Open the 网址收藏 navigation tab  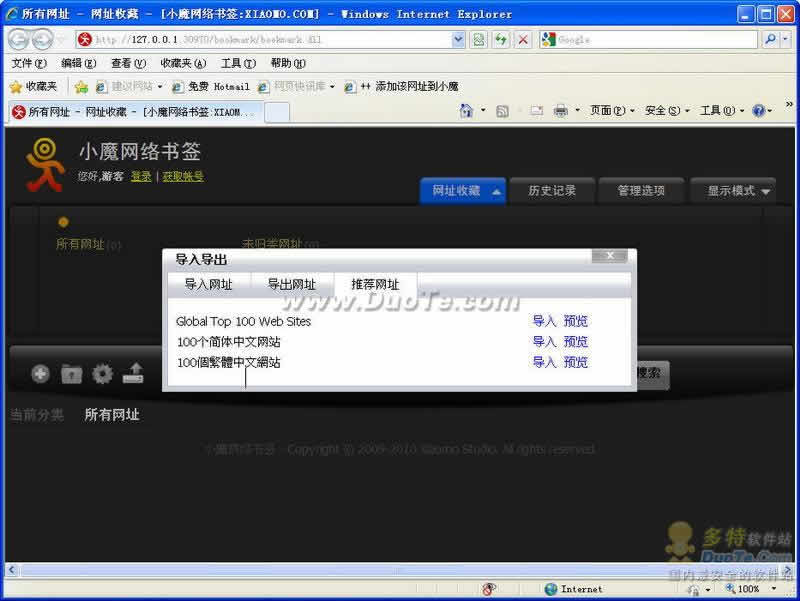pos(463,191)
